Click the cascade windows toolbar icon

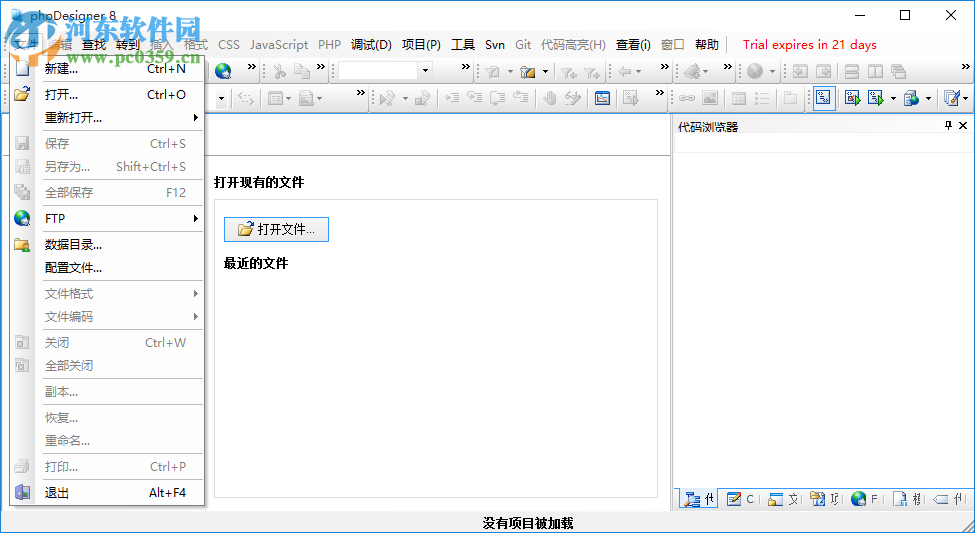(898, 72)
